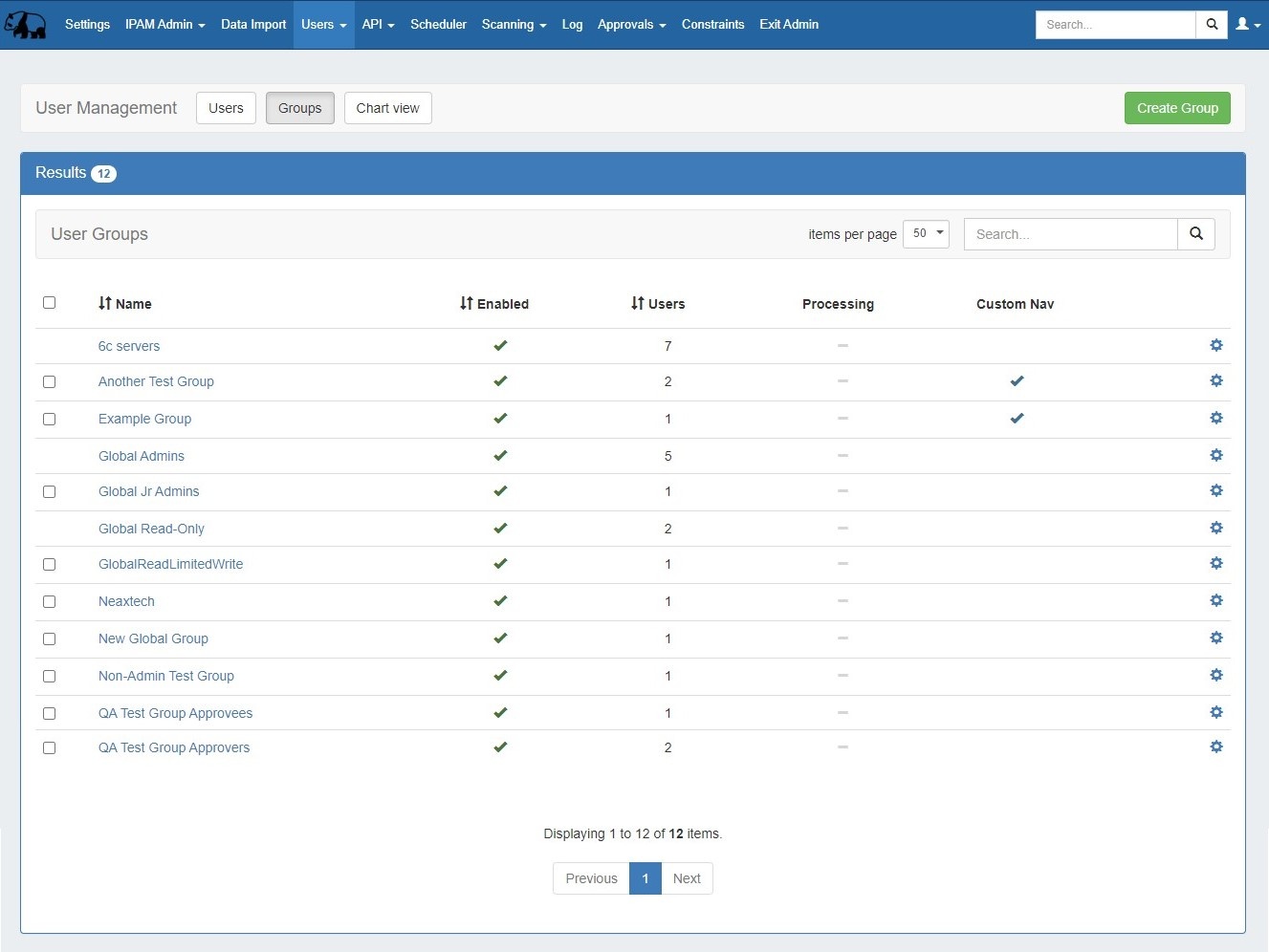Click the magnifier icon in top navbar search
Viewport: 1269px width, 952px height.
[x=1212, y=25]
